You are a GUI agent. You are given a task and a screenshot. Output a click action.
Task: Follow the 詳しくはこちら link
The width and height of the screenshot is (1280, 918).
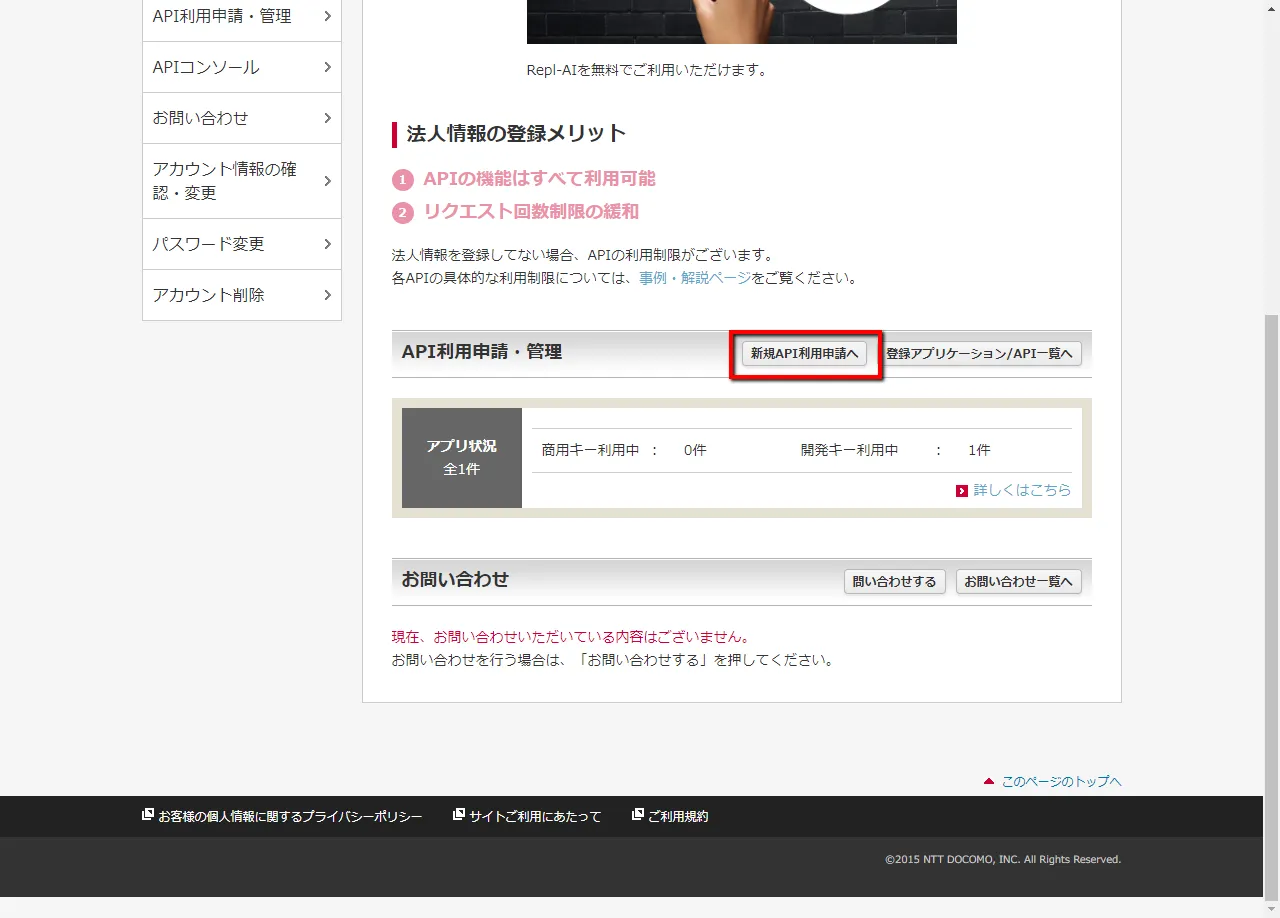[1022, 490]
